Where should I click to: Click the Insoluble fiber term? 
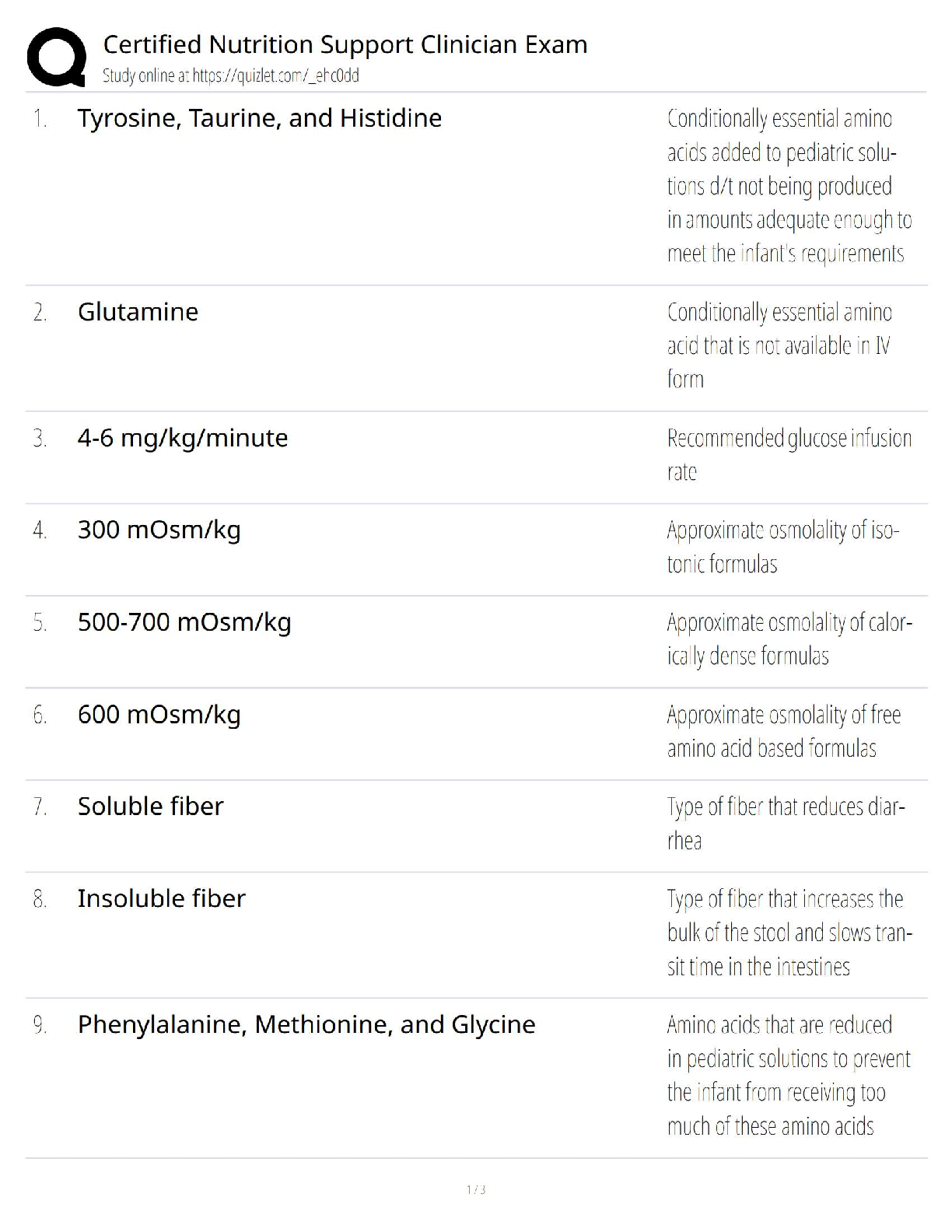point(161,898)
